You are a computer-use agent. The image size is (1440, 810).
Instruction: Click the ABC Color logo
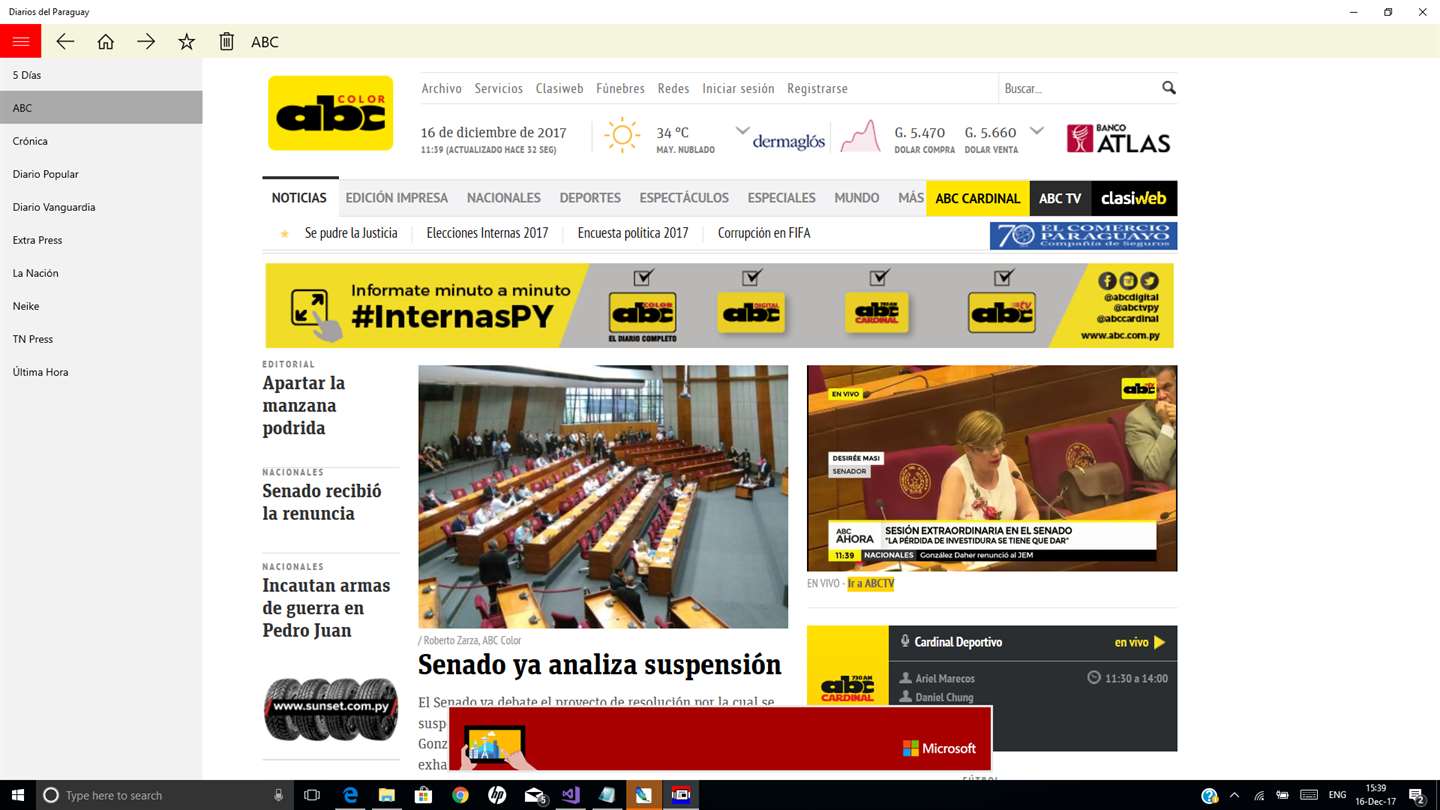330,113
